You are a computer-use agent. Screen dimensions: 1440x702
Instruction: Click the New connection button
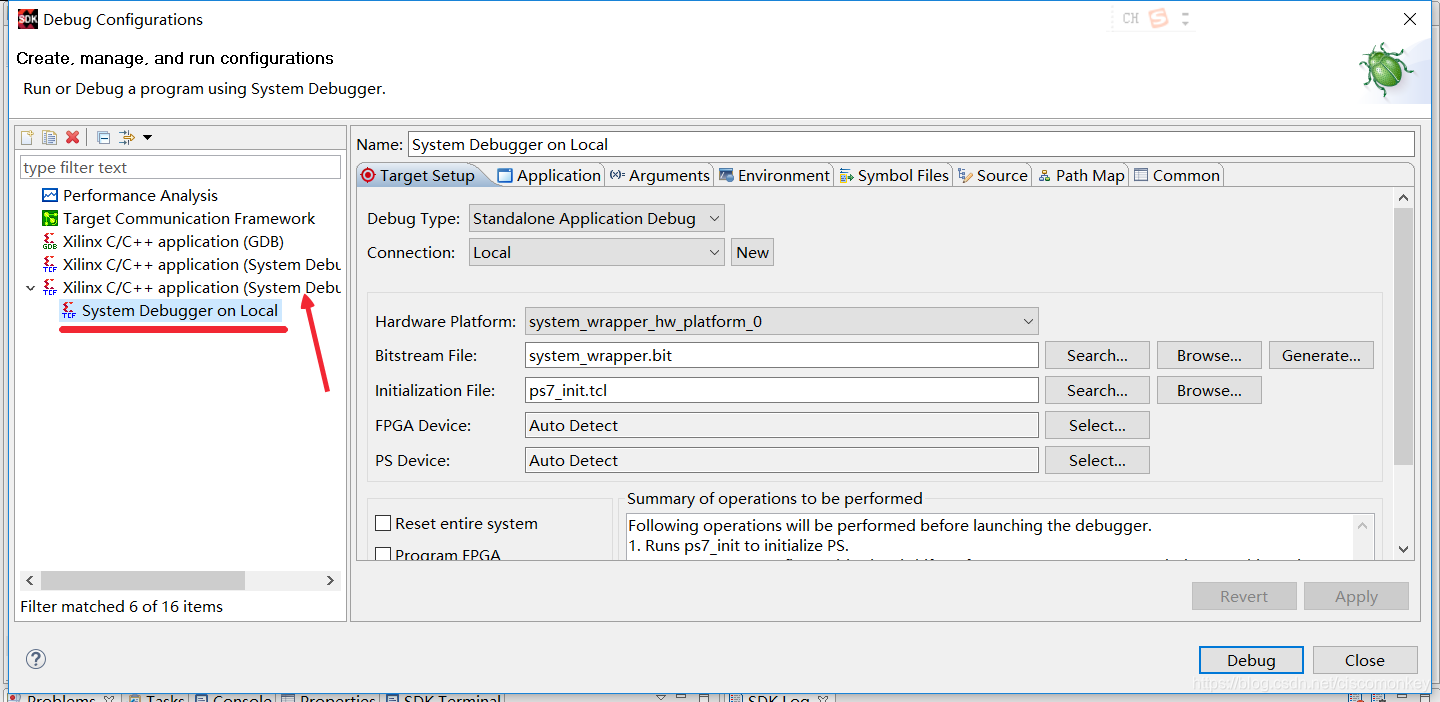click(752, 252)
